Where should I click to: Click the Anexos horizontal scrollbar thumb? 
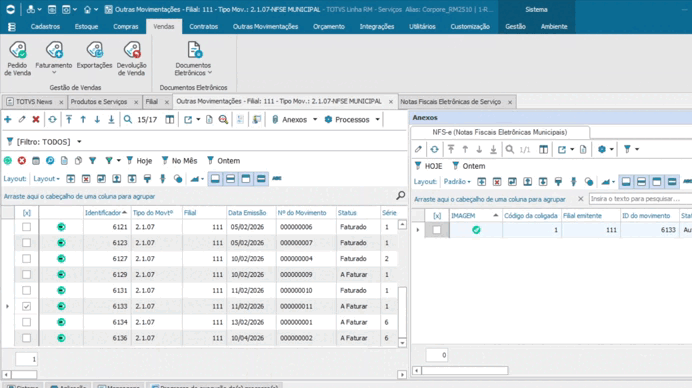(x=465, y=370)
